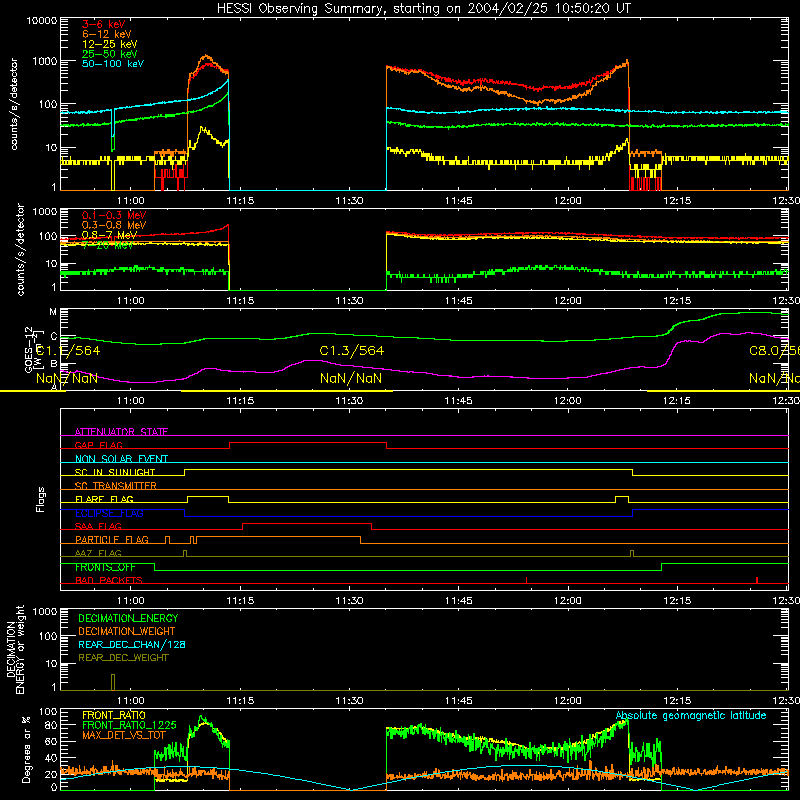Click the yellow FRONT_RATIO legend label
Viewport: 800px width, 800px height.
coord(114,715)
